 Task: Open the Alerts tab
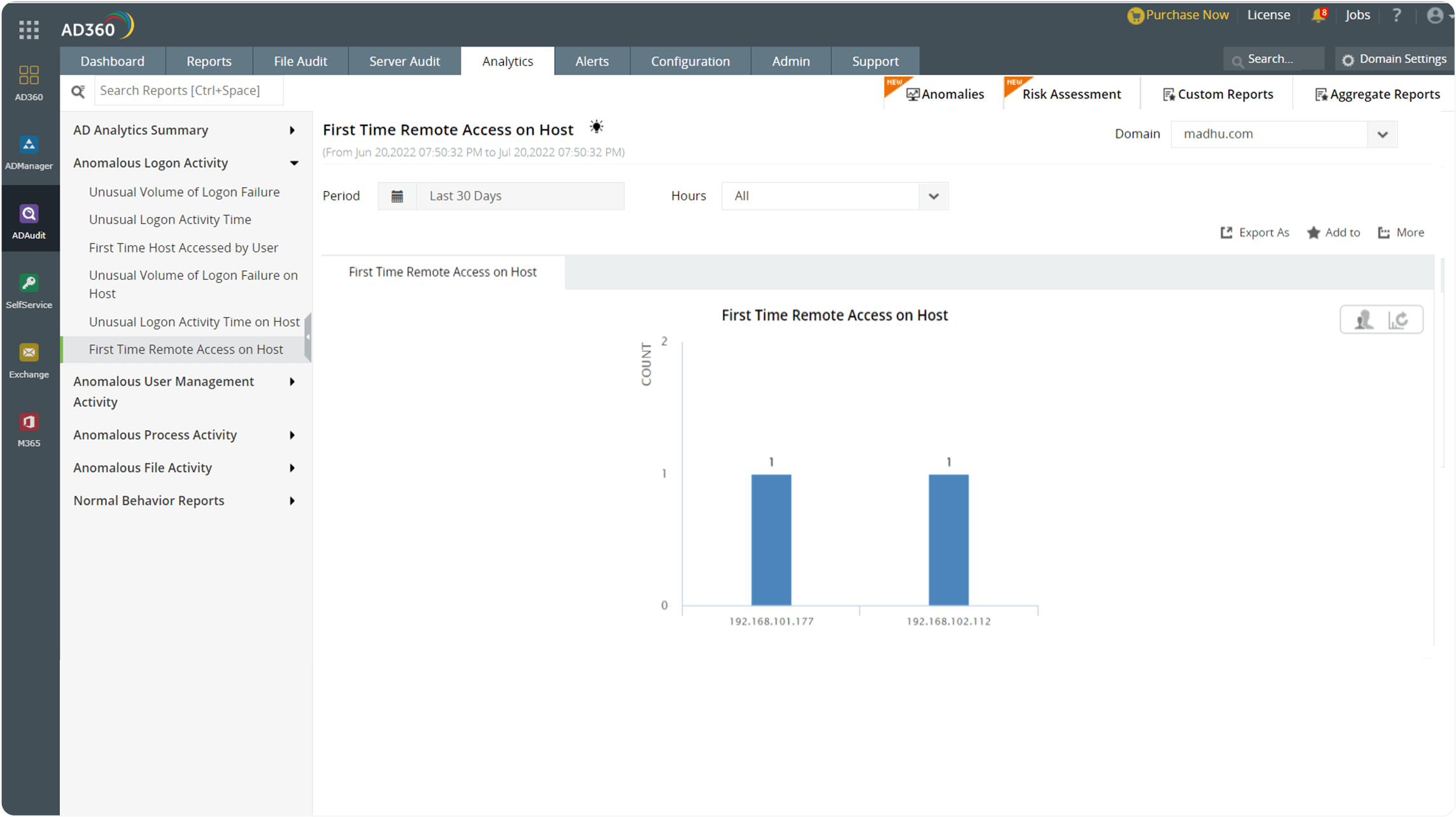tap(592, 60)
